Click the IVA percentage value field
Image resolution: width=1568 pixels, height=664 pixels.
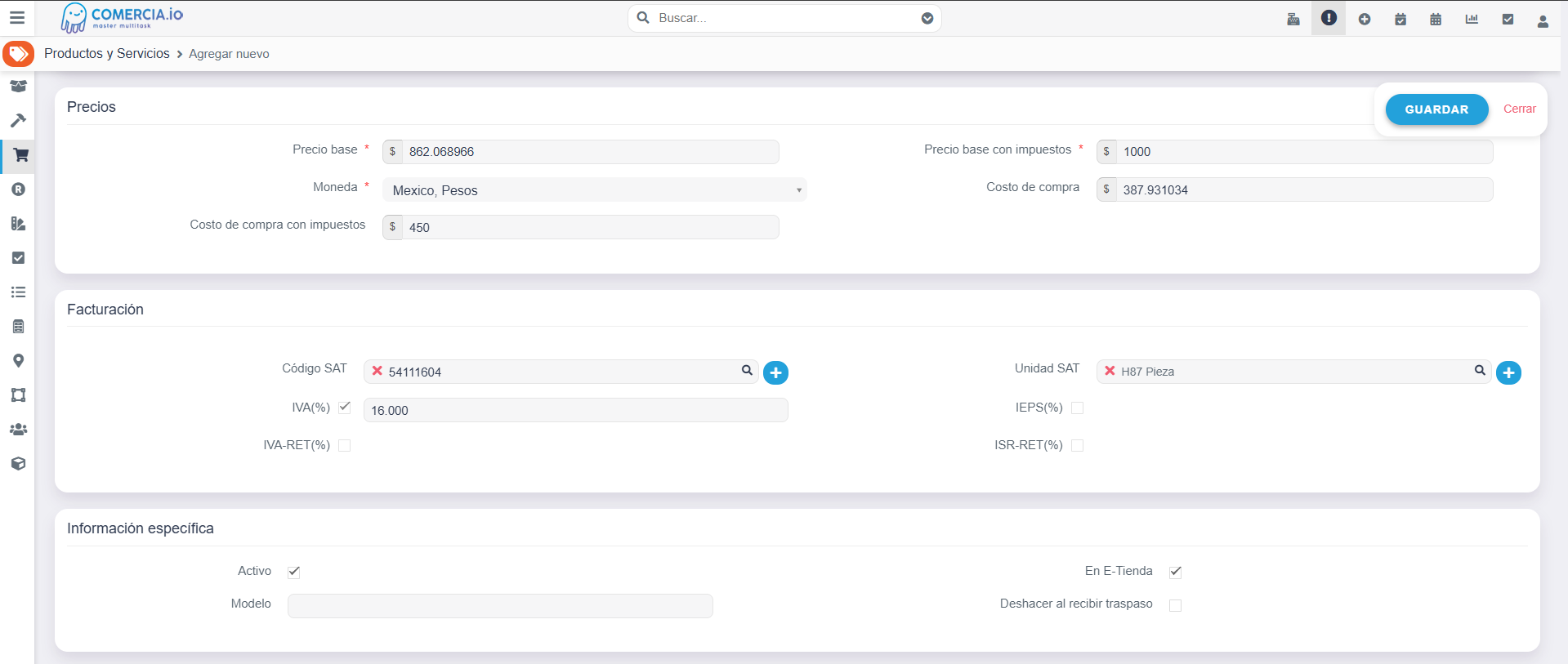point(575,410)
